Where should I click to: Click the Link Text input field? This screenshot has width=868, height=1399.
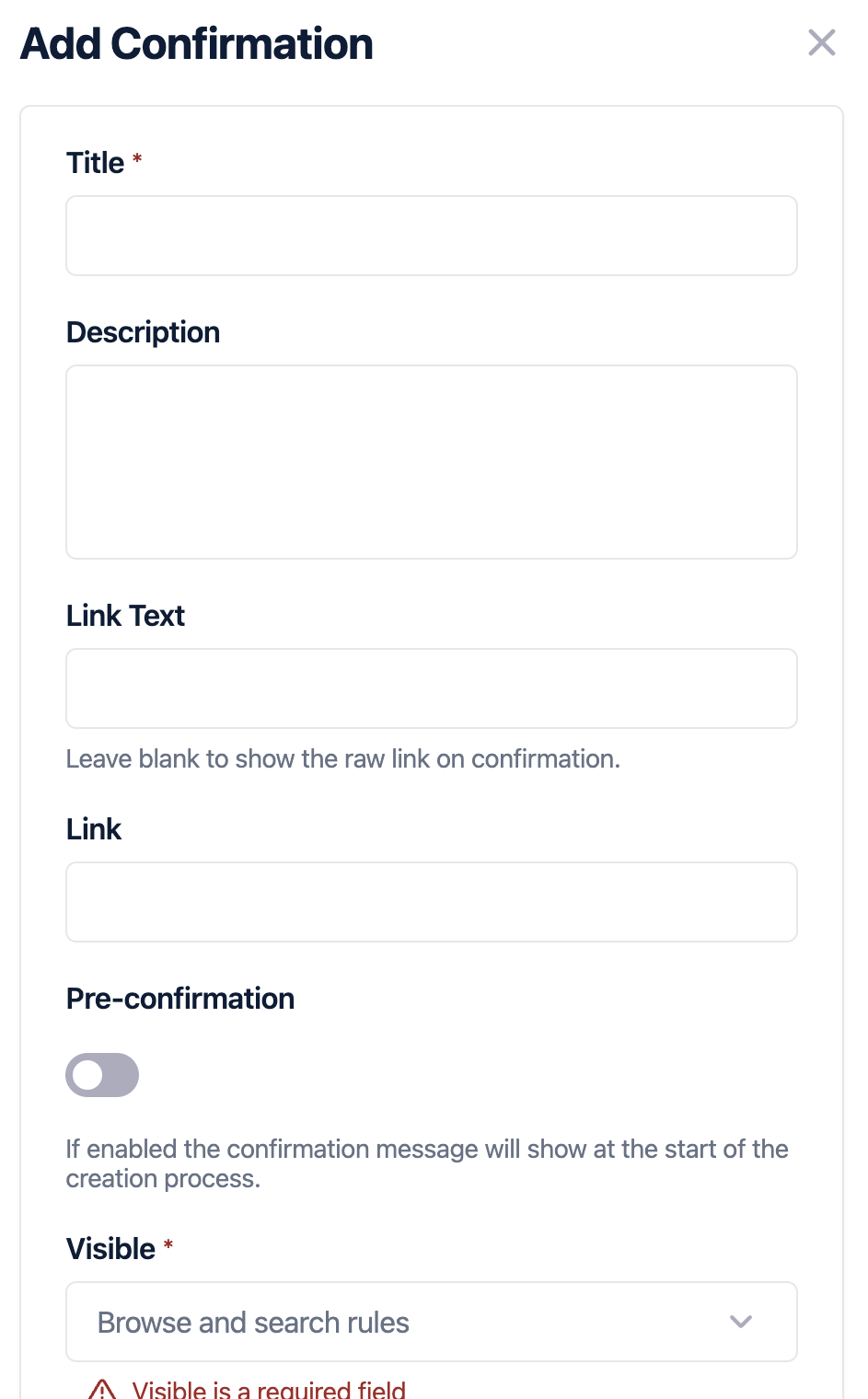431,688
